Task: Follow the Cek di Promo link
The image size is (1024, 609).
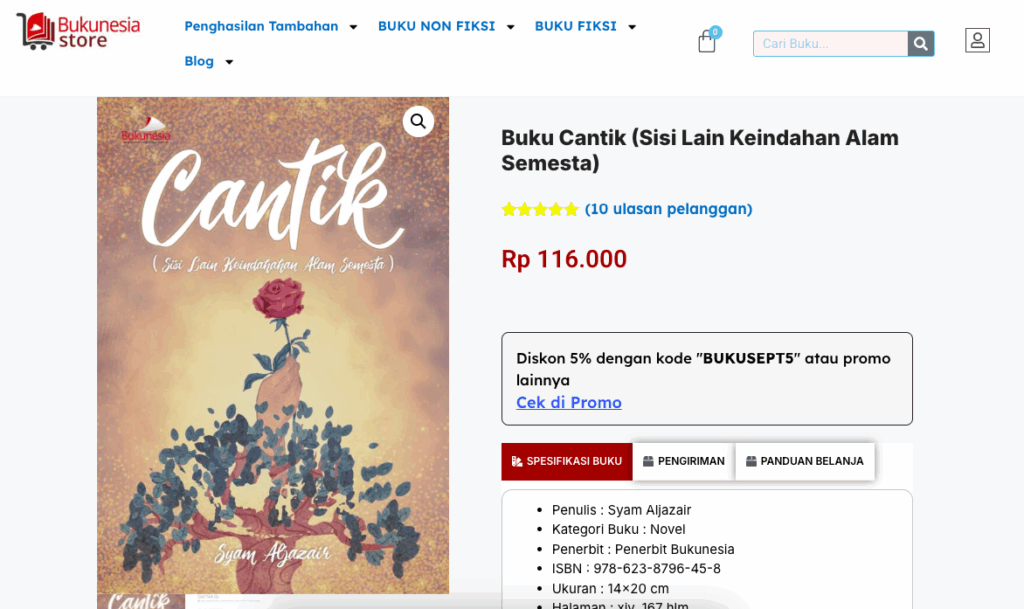Action: coord(569,402)
